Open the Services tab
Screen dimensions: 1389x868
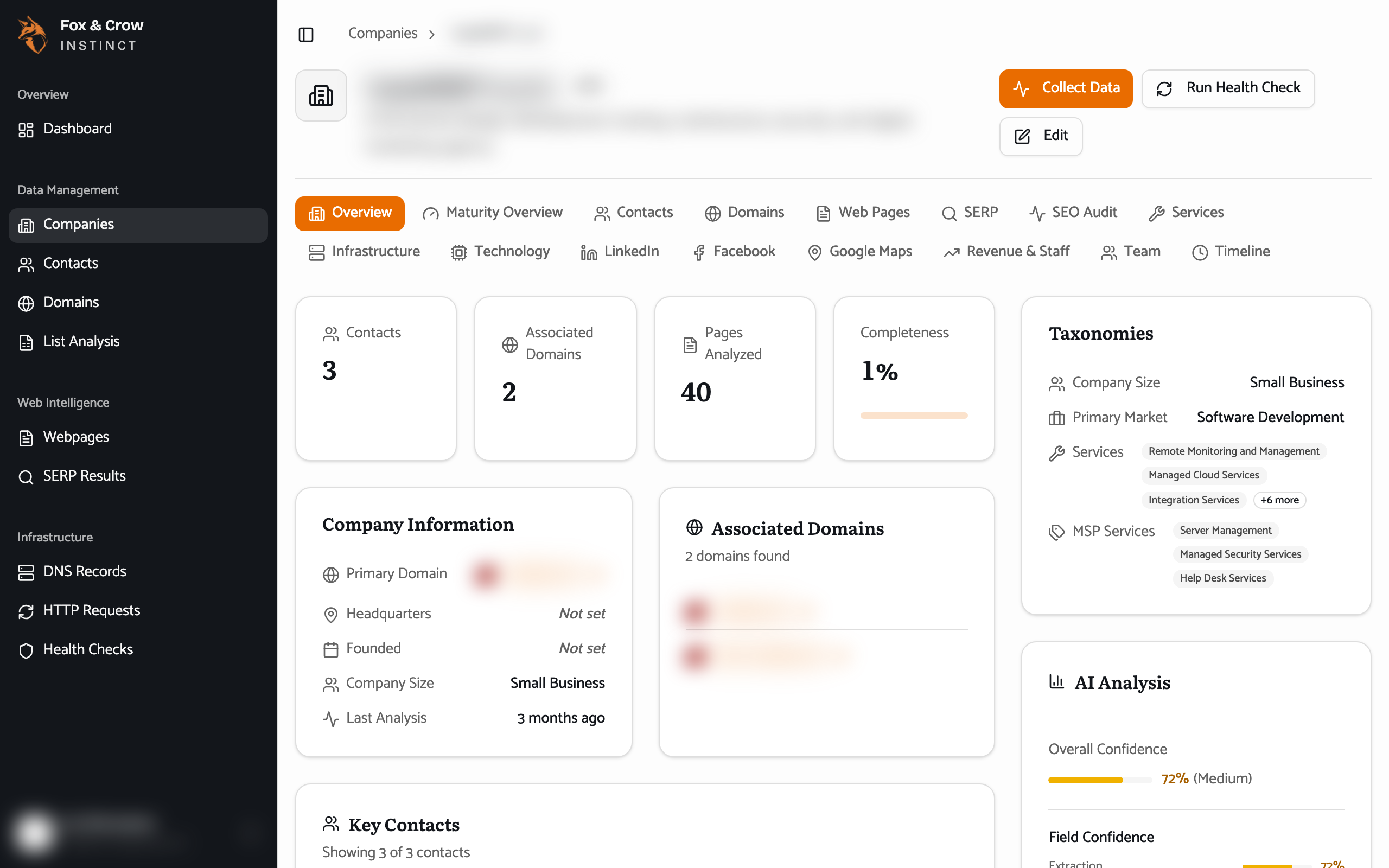tap(1186, 213)
